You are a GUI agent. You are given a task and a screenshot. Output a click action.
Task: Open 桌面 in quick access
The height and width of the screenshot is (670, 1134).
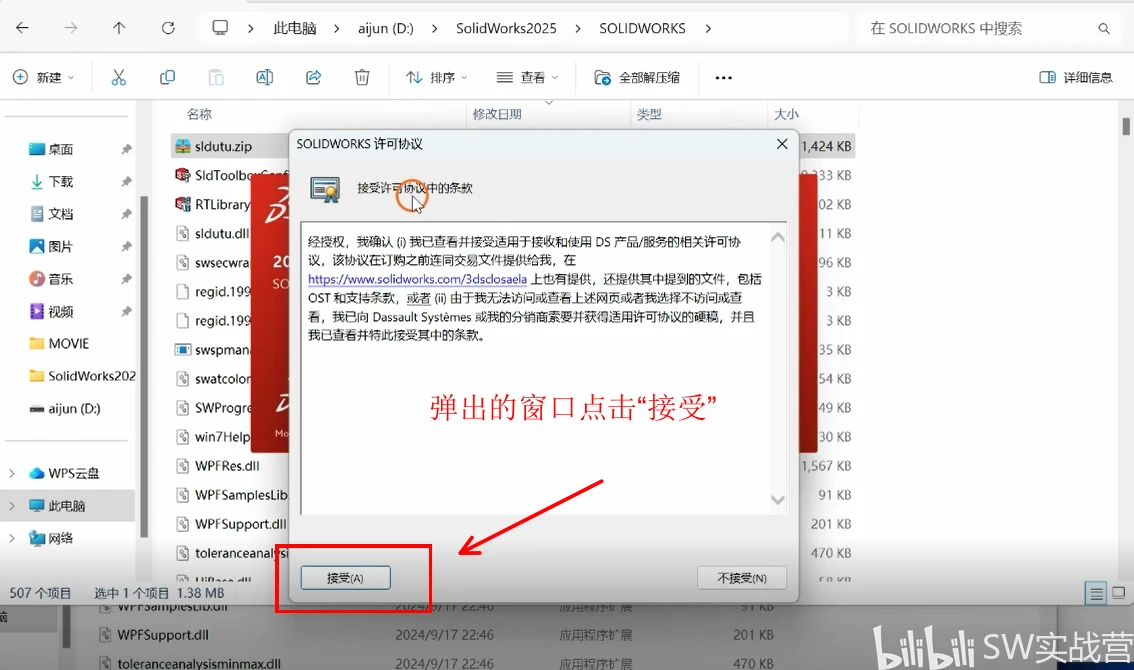[x=61, y=149]
